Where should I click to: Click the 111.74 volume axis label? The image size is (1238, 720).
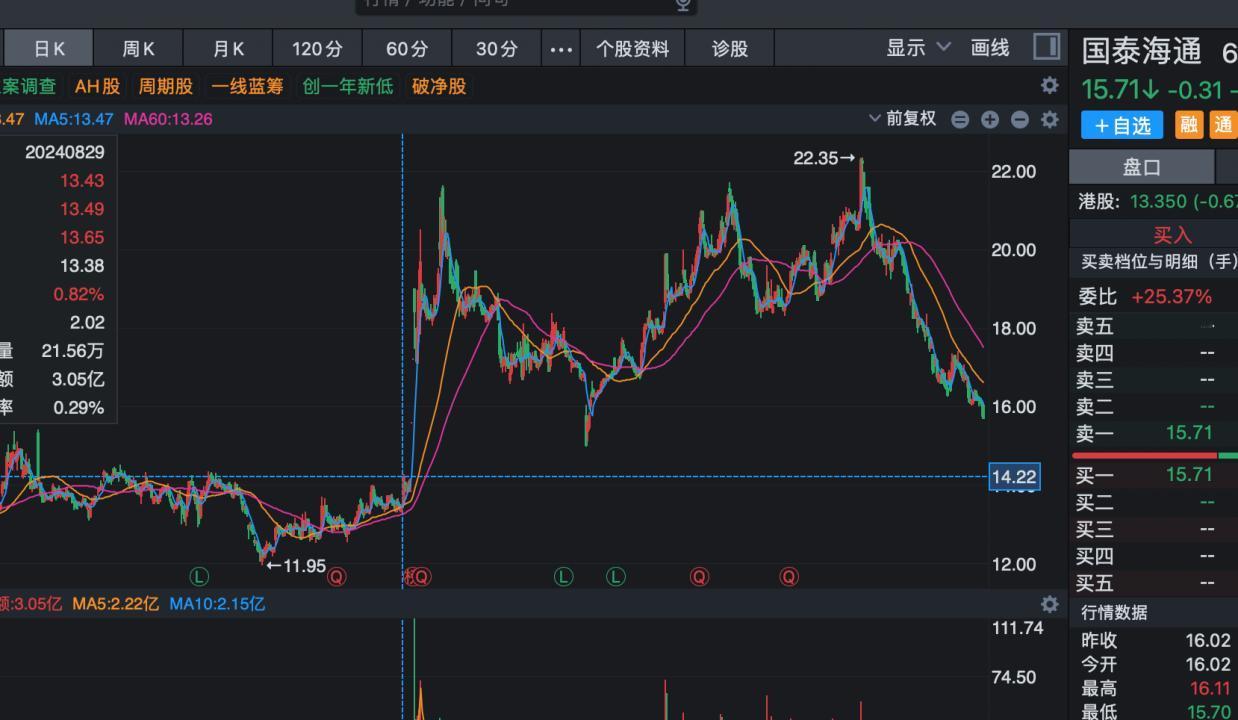(x=1017, y=628)
